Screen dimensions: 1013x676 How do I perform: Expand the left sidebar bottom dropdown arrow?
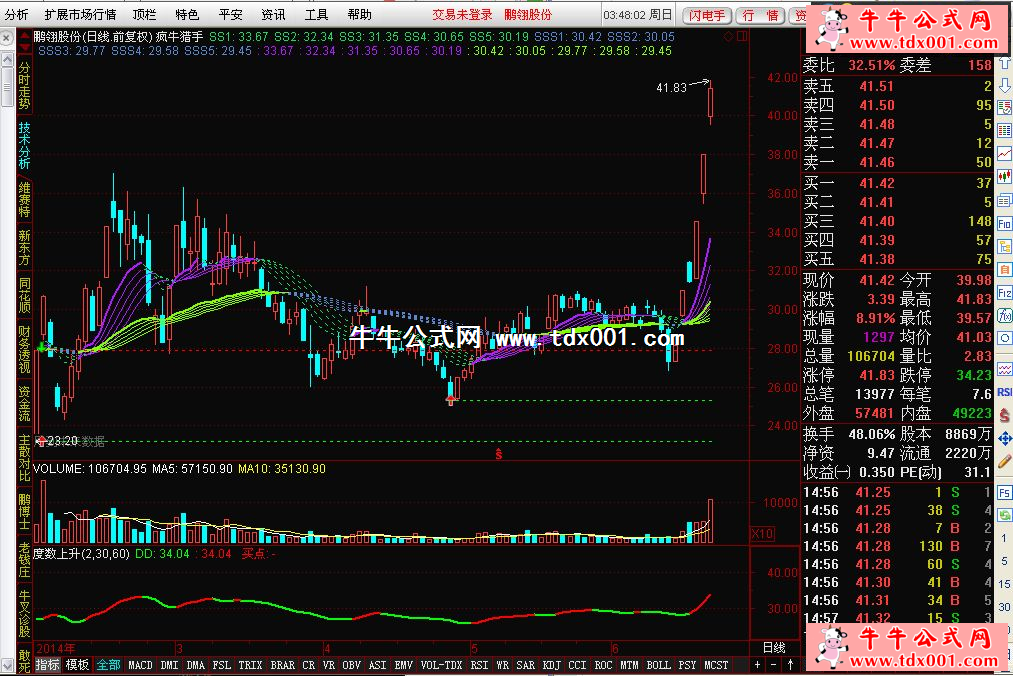point(7,664)
